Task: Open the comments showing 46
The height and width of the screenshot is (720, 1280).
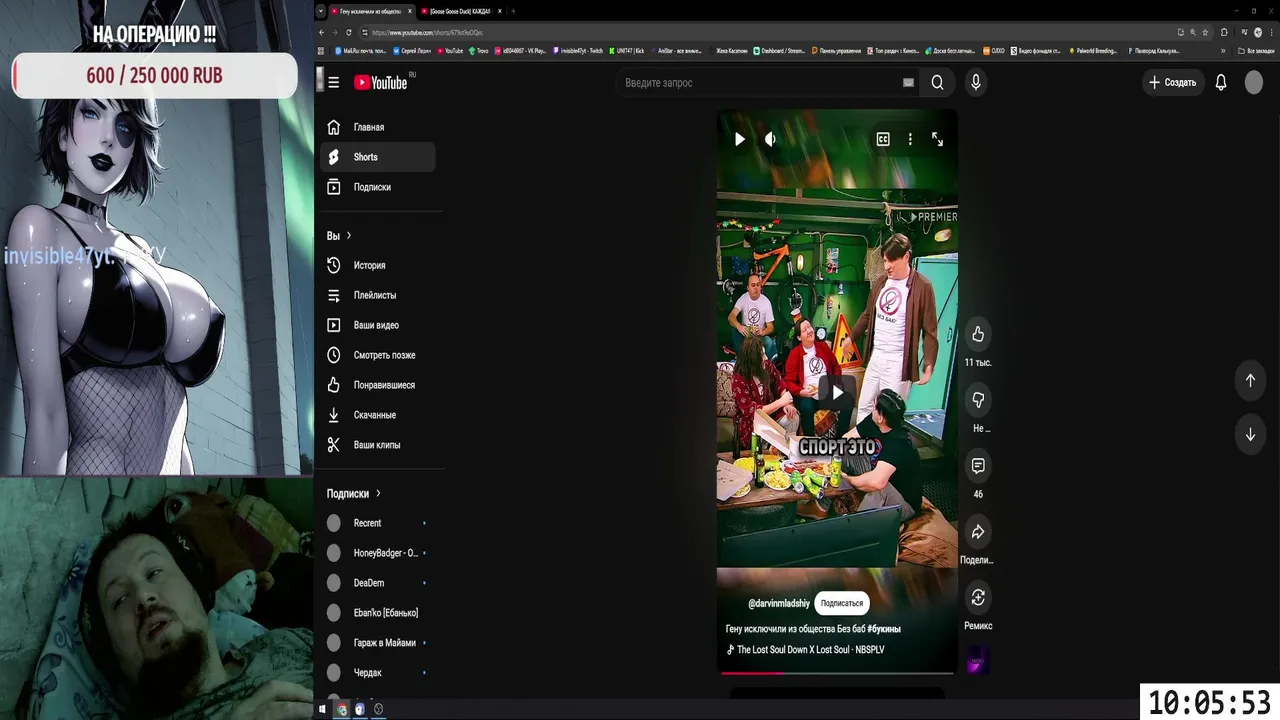Action: (978, 466)
